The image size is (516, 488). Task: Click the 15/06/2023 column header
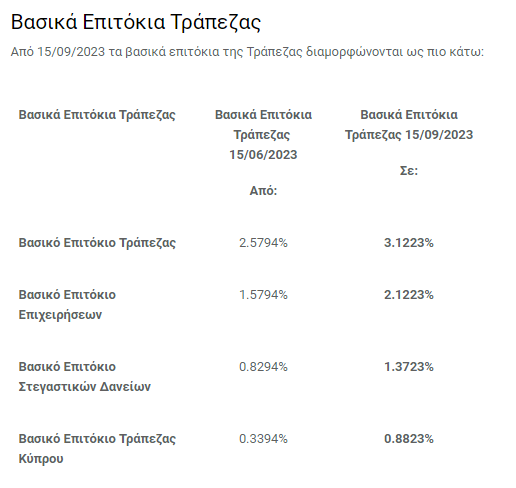tap(263, 135)
